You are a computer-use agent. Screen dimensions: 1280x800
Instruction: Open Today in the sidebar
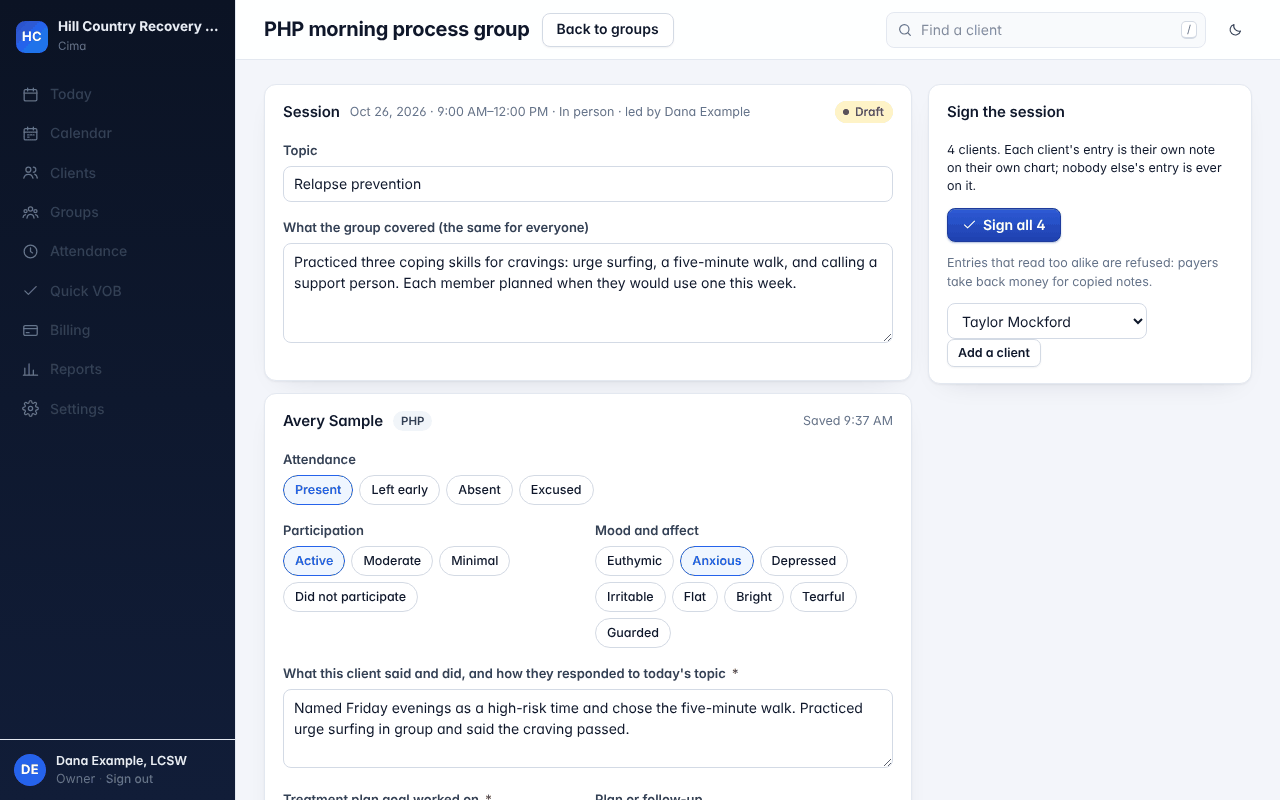click(117, 94)
